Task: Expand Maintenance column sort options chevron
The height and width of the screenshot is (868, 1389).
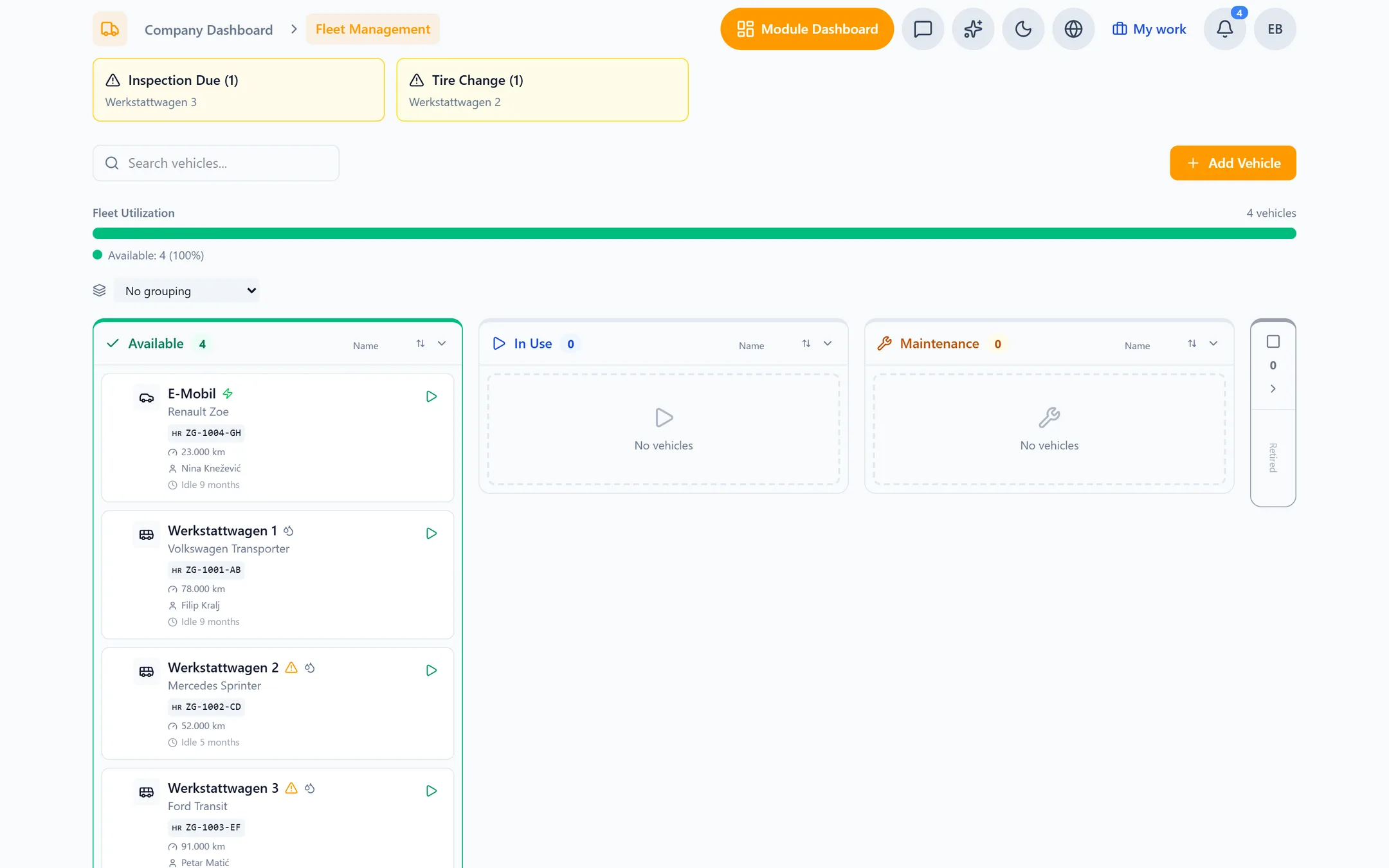Action: coord(1213,343)
